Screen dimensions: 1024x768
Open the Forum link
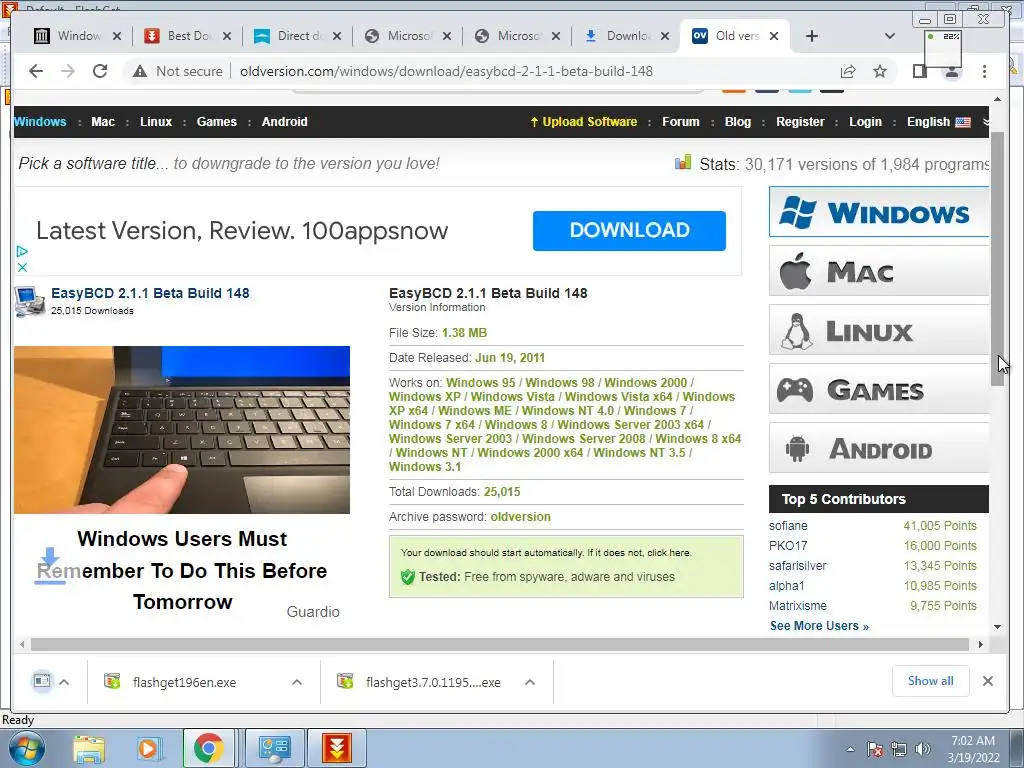pos(680,121)
